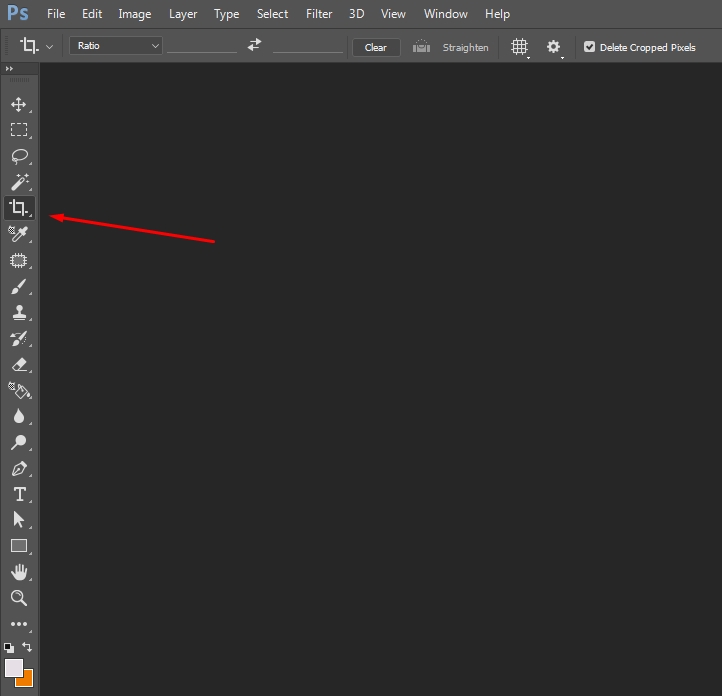
Task: Select the Hand tool
Action: [19, 572]
